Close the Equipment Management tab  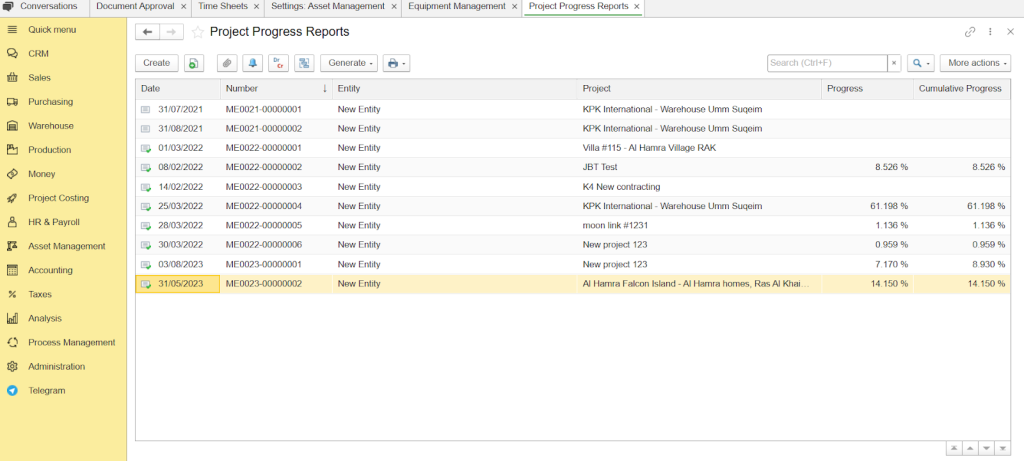515,6
